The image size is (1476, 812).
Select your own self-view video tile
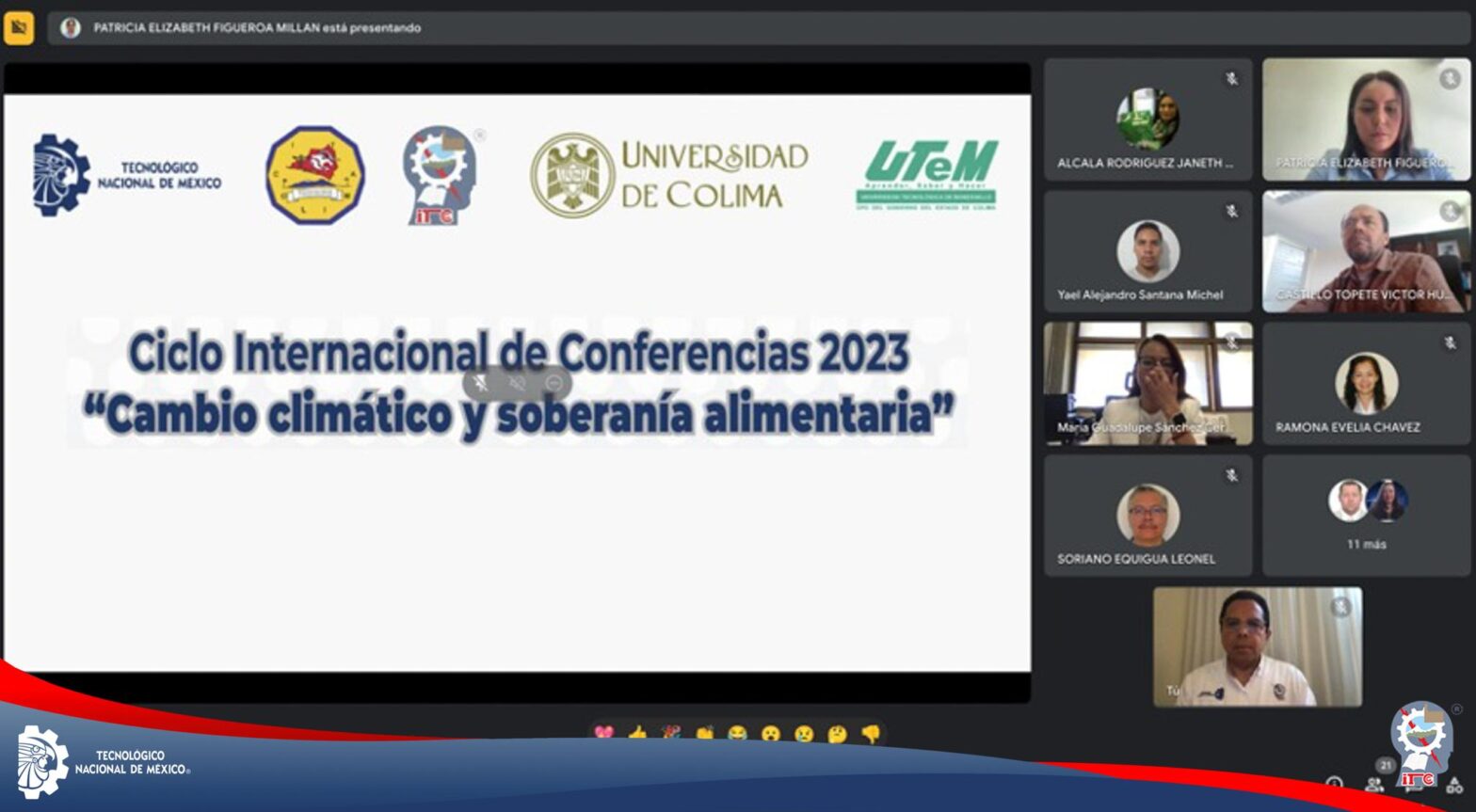(x=1257, y=647)
